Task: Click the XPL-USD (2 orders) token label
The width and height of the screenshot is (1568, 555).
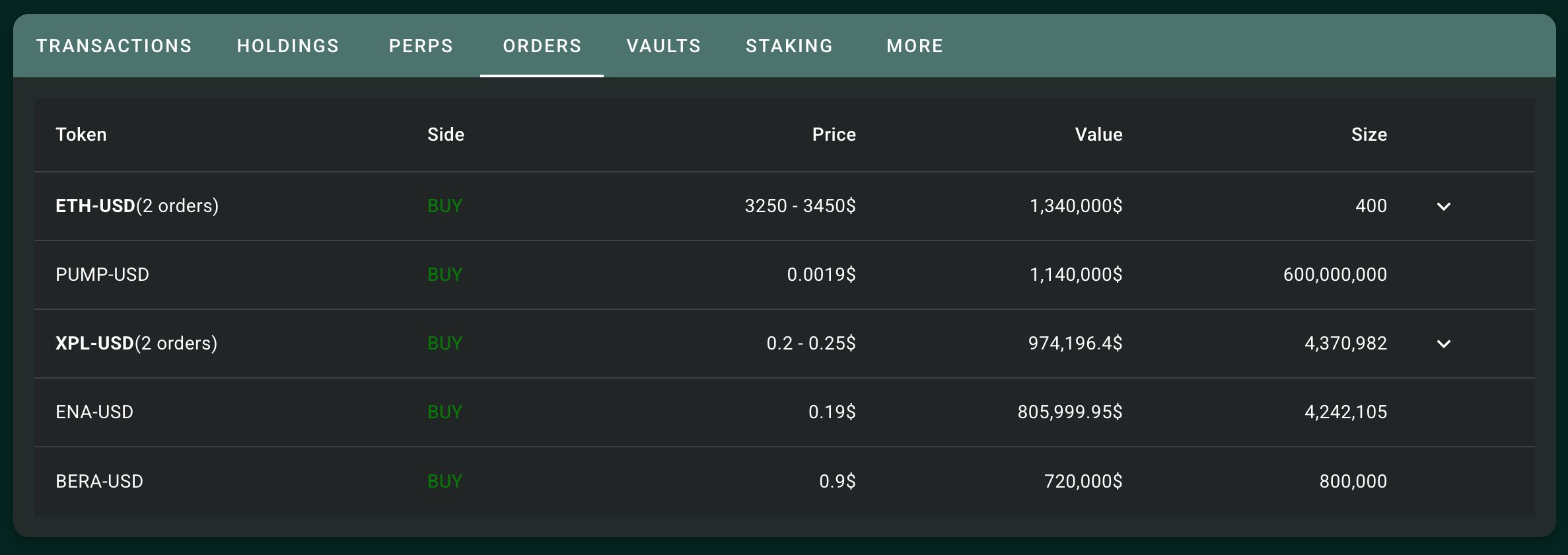Action: coord(136,344)
